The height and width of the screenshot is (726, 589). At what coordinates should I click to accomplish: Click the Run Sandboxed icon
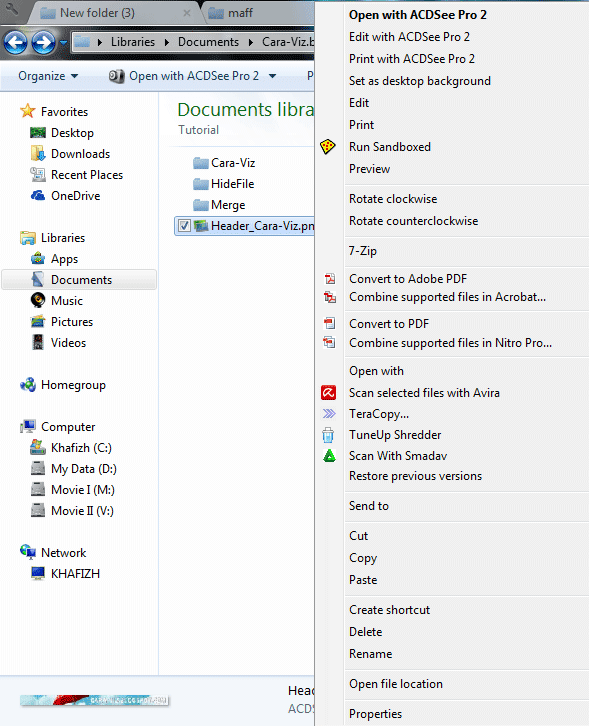click(x=328, y=147)
